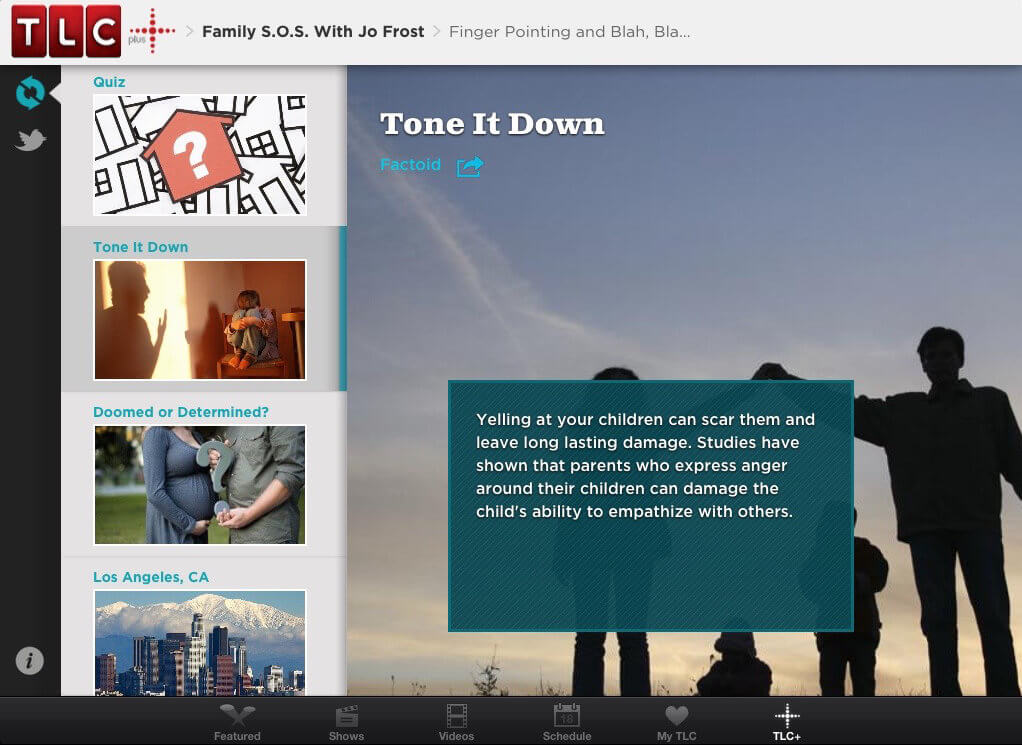The height and width of the screenshot is (745, 1022).
Task: Tap the TLC plus logo icon
Action: pos(152,31)
